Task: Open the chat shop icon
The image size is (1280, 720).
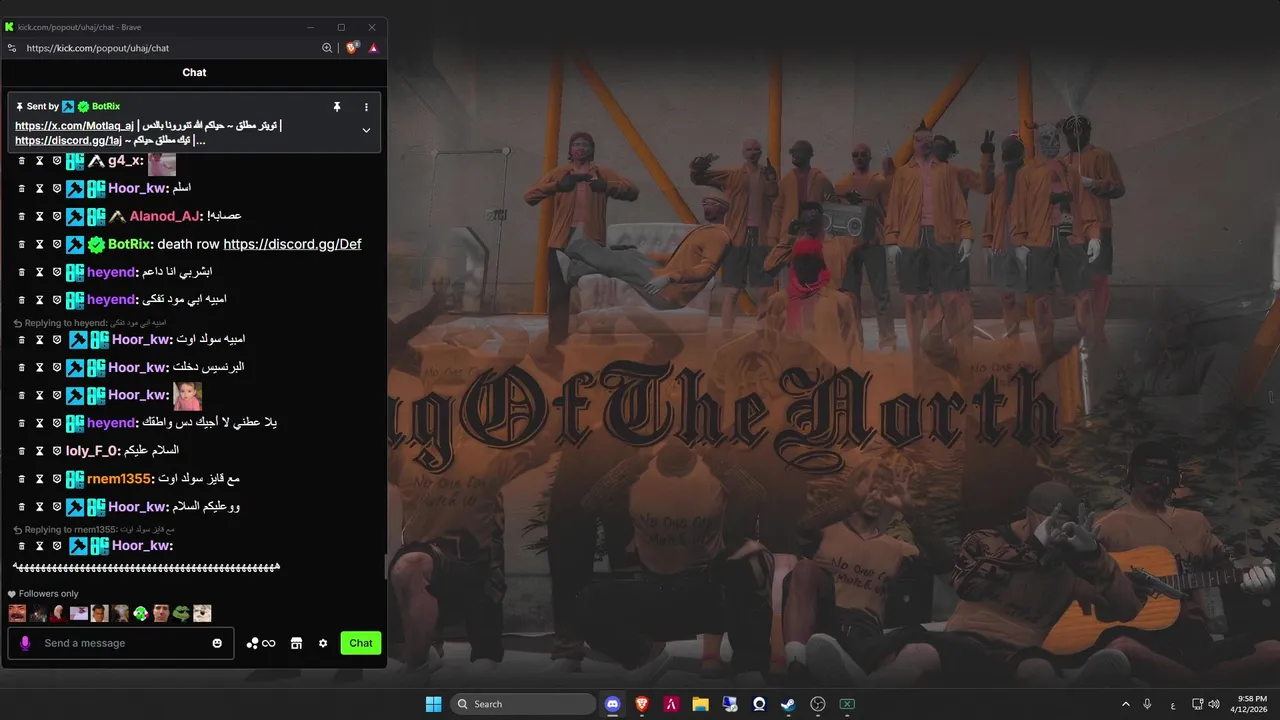Action: tap(296, 643)
